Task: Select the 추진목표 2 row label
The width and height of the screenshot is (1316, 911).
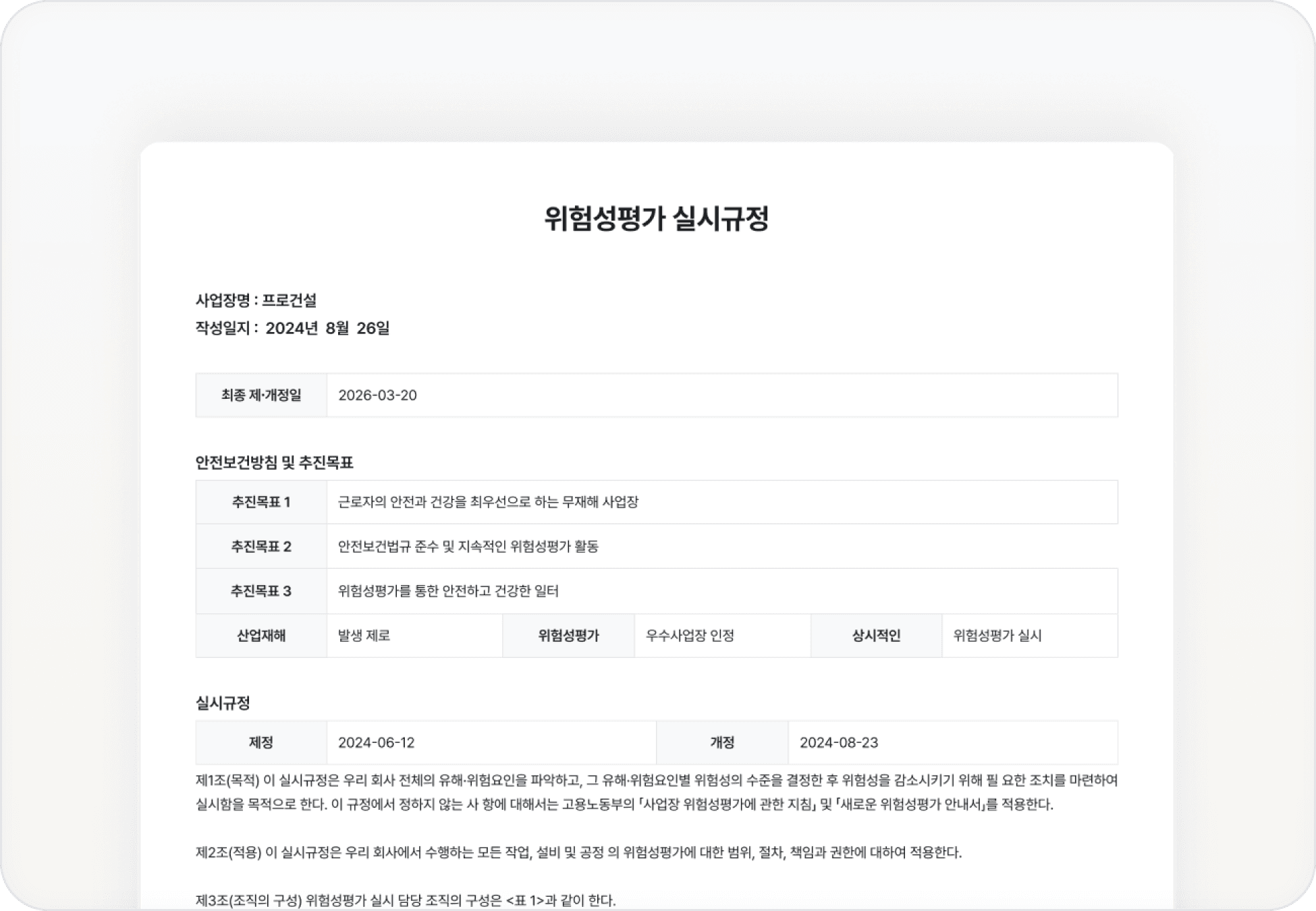Action: pyautogui.click(x=260, y=546)
